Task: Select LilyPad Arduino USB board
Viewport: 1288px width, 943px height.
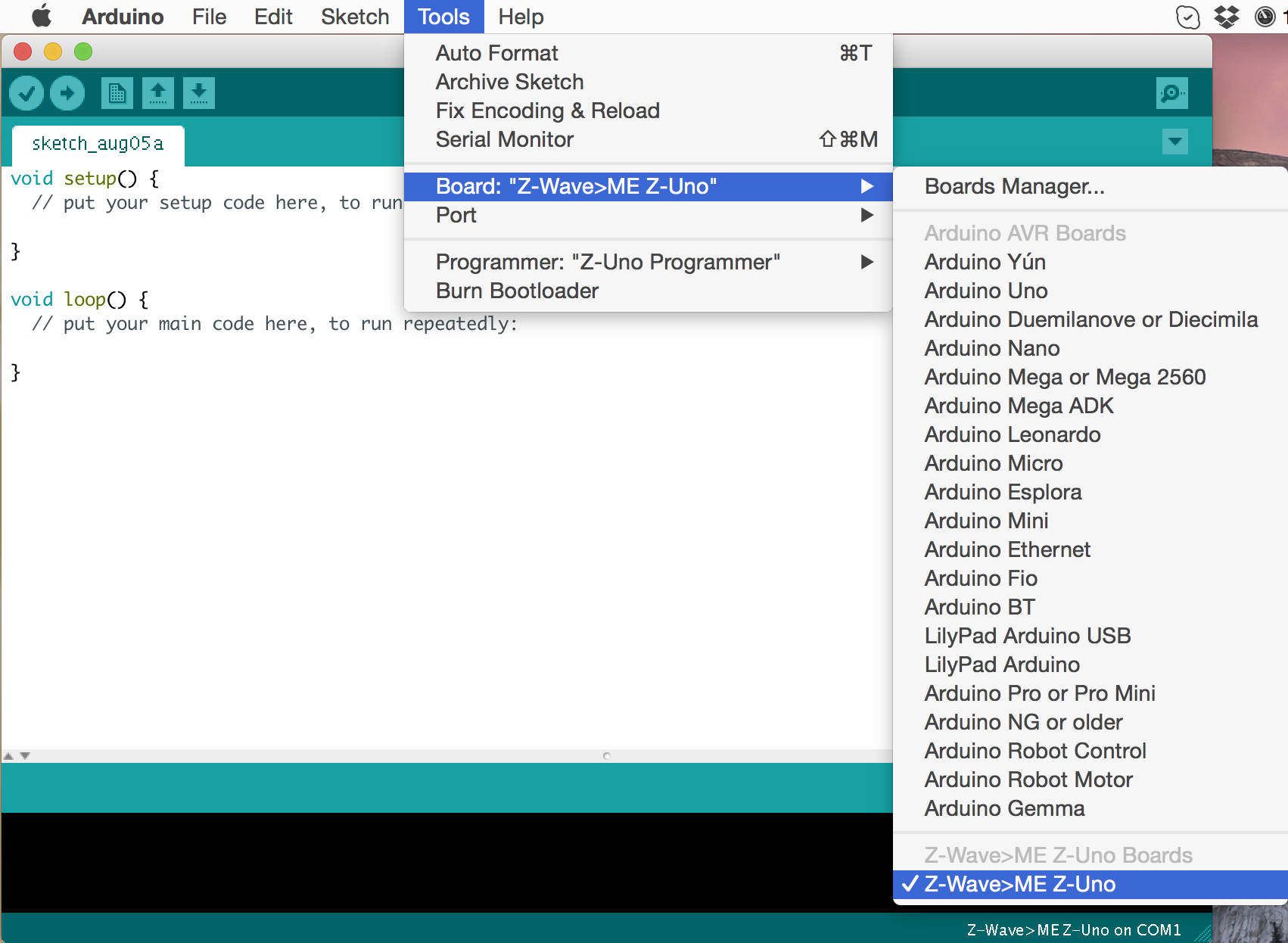Action: 1090,636
